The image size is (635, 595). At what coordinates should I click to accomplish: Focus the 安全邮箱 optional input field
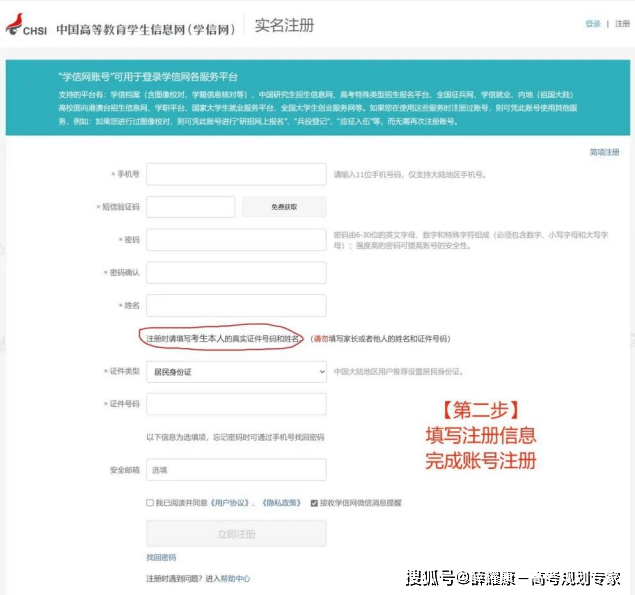(236, 470)
